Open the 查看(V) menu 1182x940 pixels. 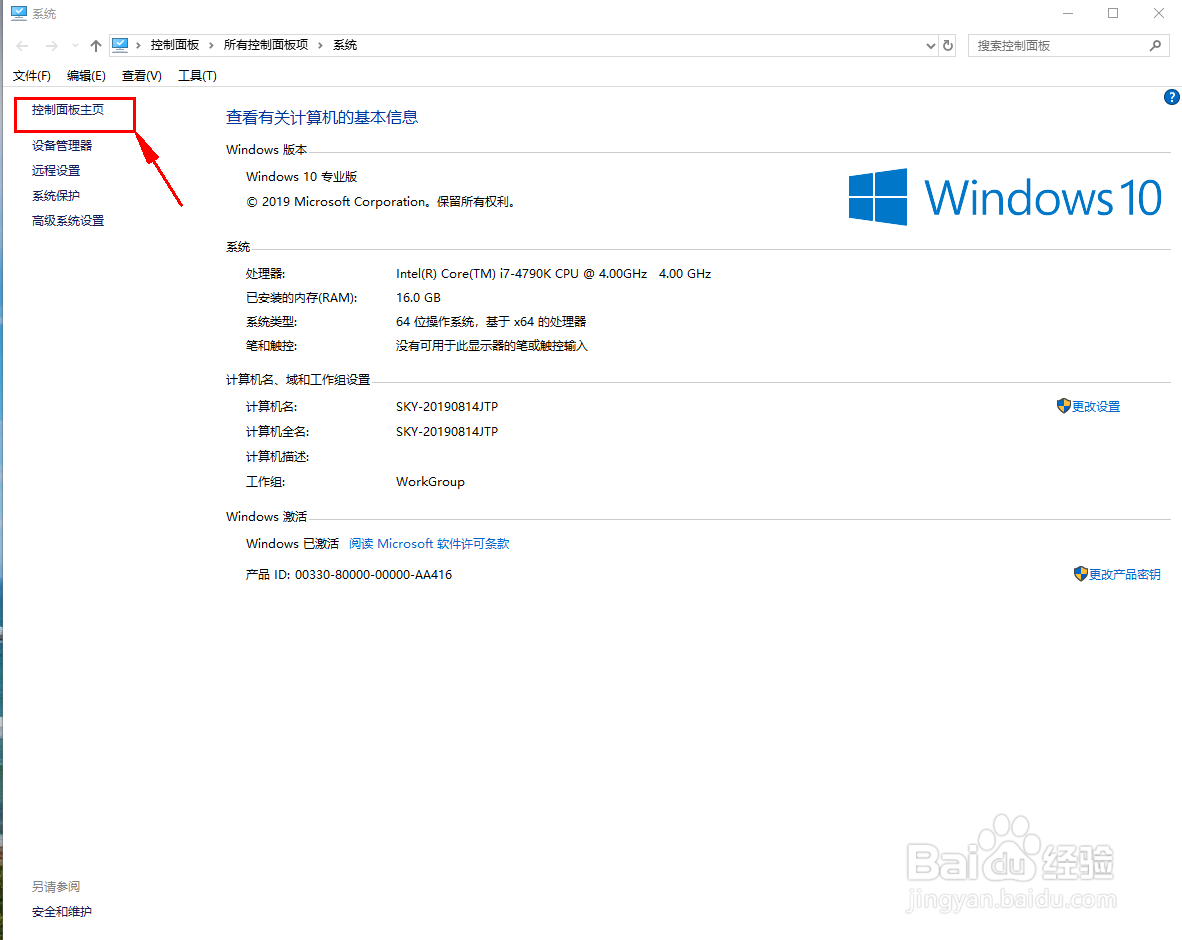coord(142,75)
